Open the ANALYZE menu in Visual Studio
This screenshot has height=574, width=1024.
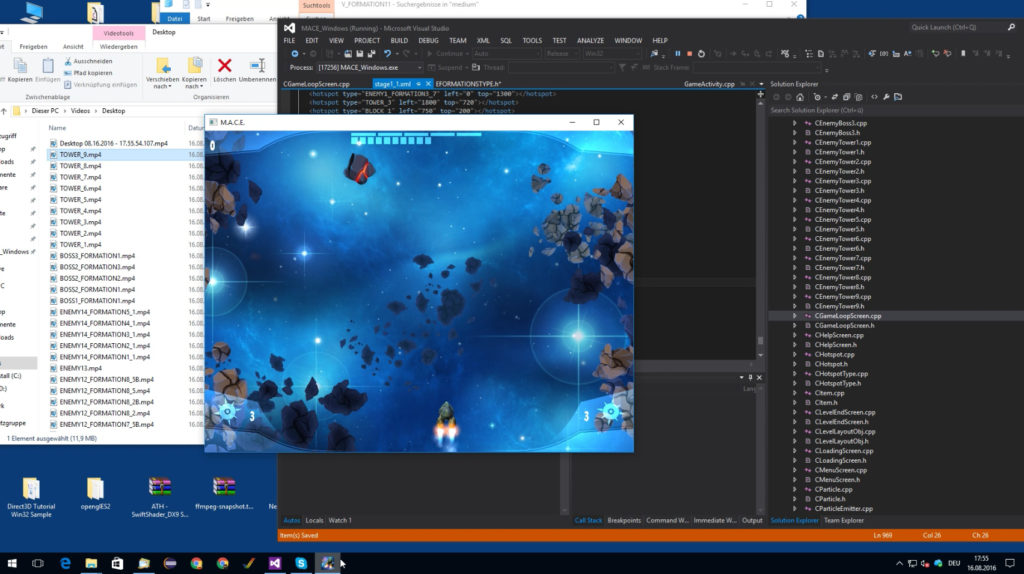pyautogui.click(x=590, y=40)
